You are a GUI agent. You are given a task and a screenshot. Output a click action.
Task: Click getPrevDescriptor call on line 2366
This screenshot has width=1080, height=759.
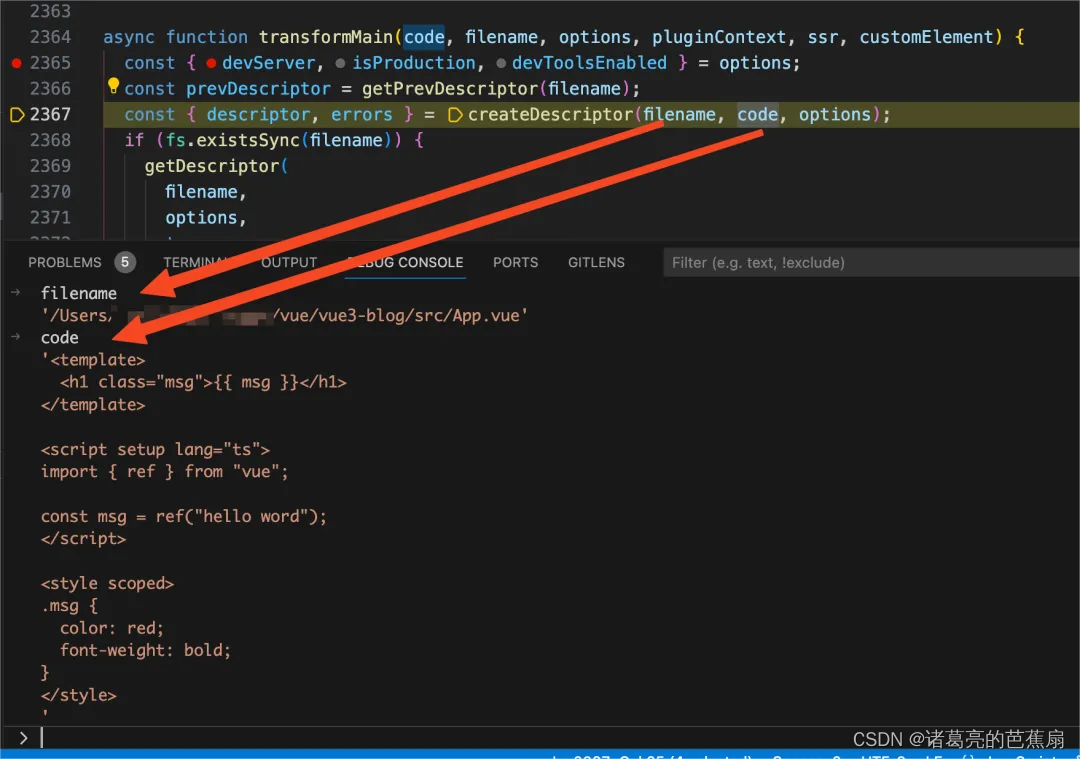click(450, 89)
